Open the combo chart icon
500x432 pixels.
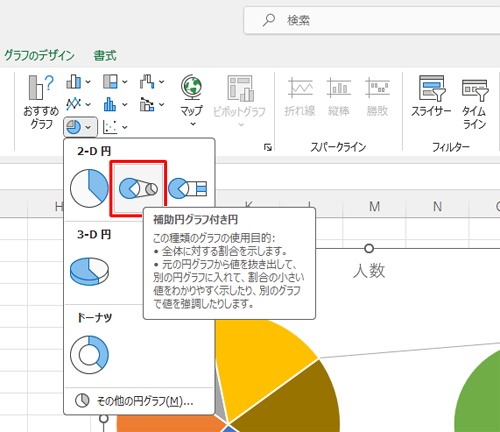click(x=147, y=104)
